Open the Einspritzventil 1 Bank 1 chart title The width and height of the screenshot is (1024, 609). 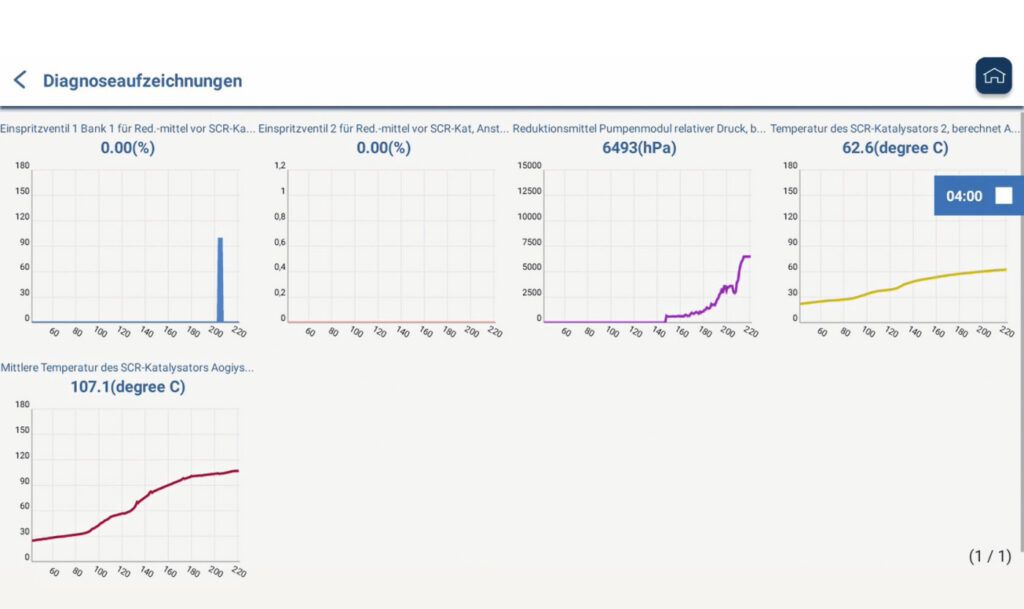(128, 128)
